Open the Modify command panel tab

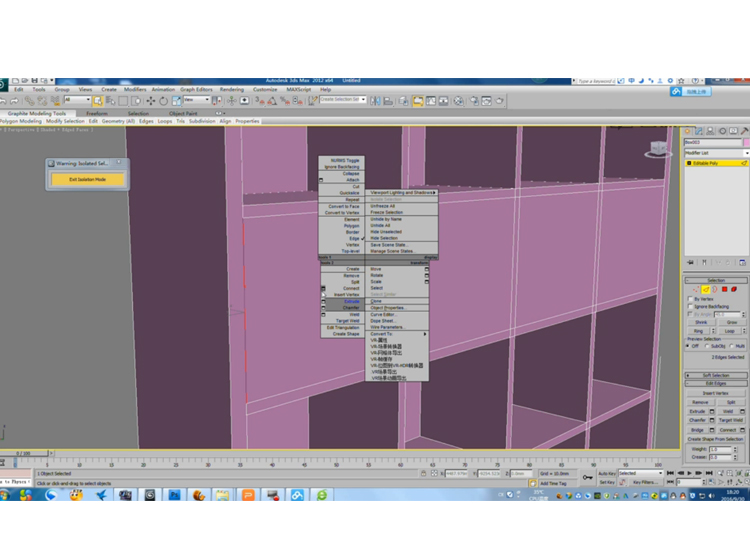coord(699,131)
